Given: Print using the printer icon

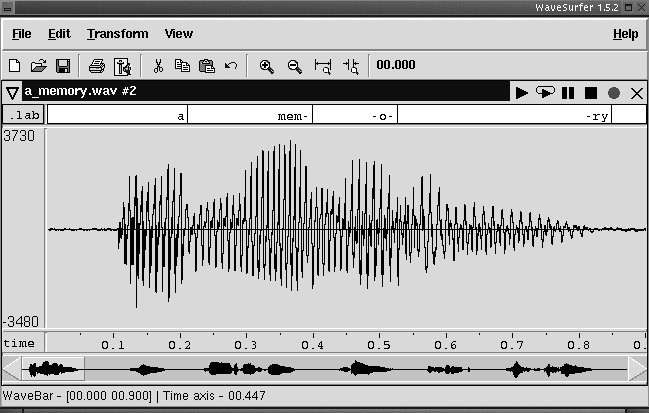Looking at the screenshot, I should pos(96,66).
